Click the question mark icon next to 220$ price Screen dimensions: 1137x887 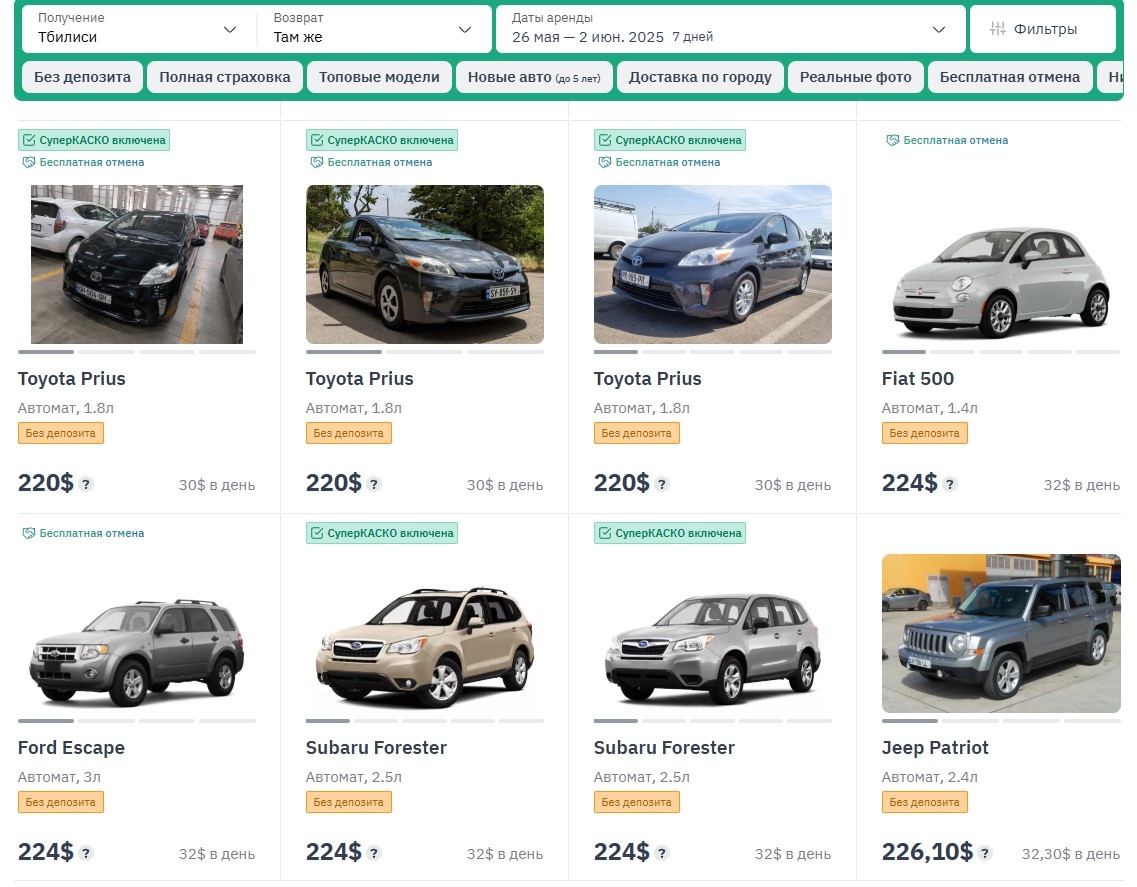coord(87,484)
